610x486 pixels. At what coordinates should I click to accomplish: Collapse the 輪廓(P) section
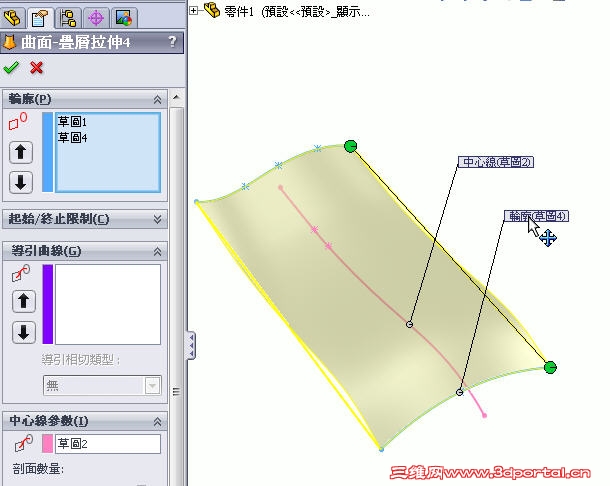(x=157, y=99)
